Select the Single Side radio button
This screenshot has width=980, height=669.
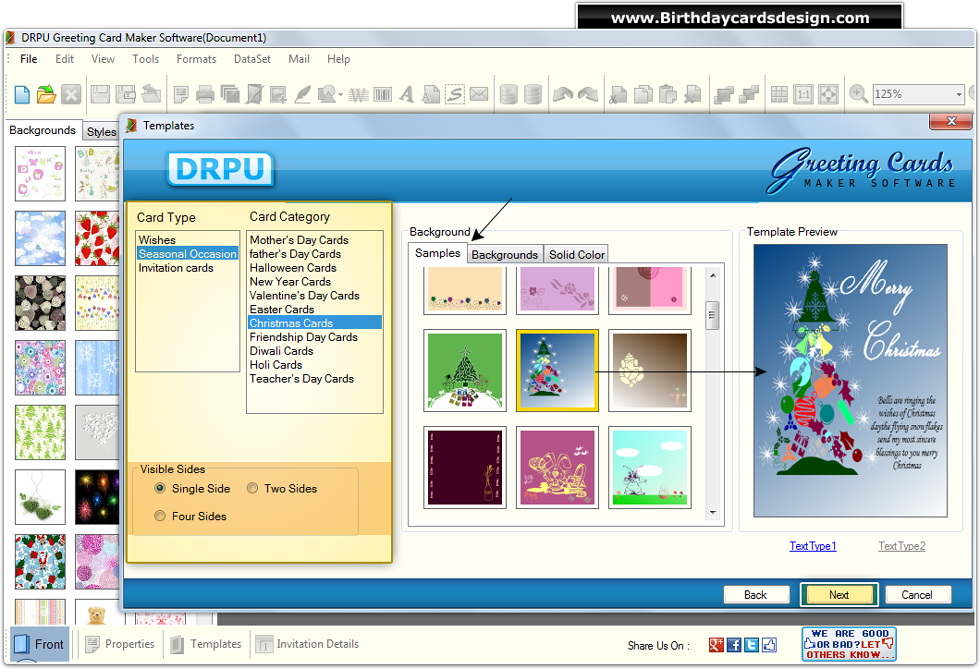160,488
